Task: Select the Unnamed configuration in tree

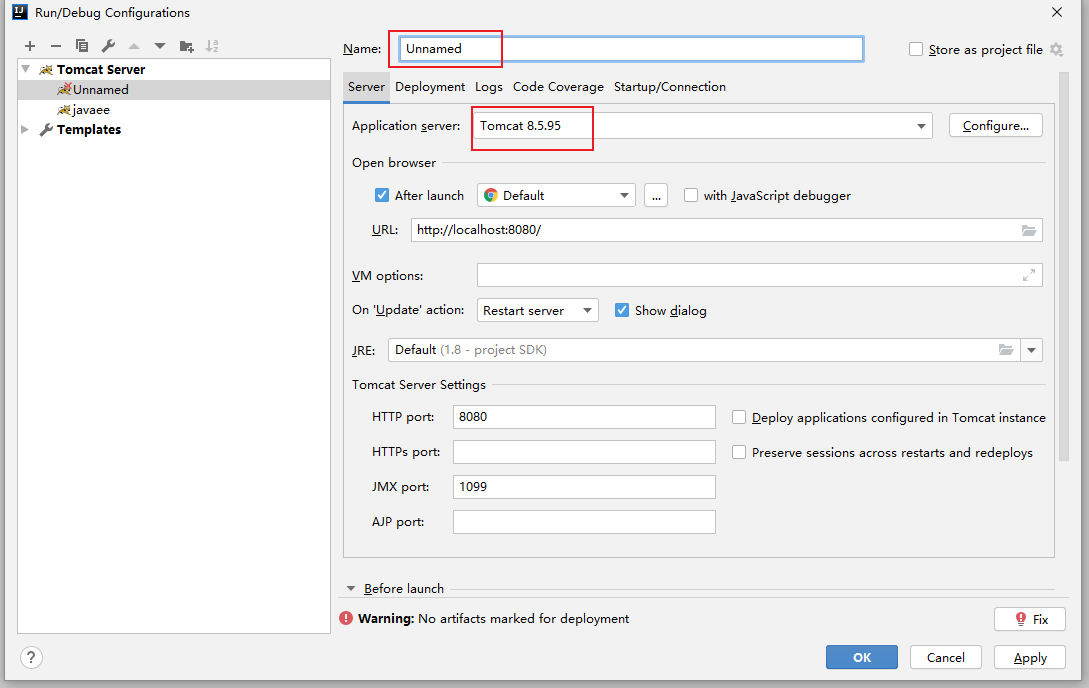Action: (x=174, y=90)
